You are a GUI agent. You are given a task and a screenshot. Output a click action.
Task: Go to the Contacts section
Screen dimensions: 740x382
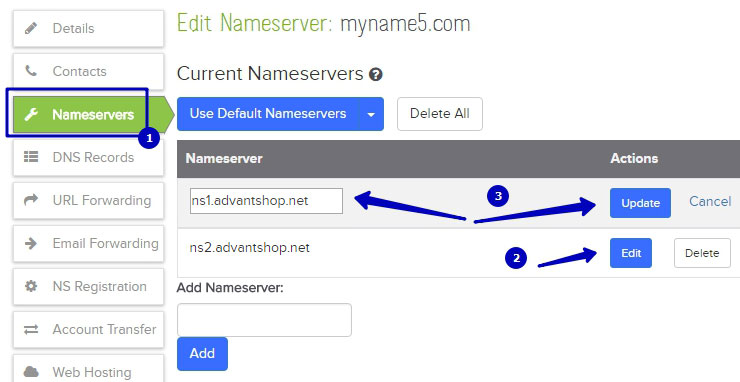coord(88,71)
